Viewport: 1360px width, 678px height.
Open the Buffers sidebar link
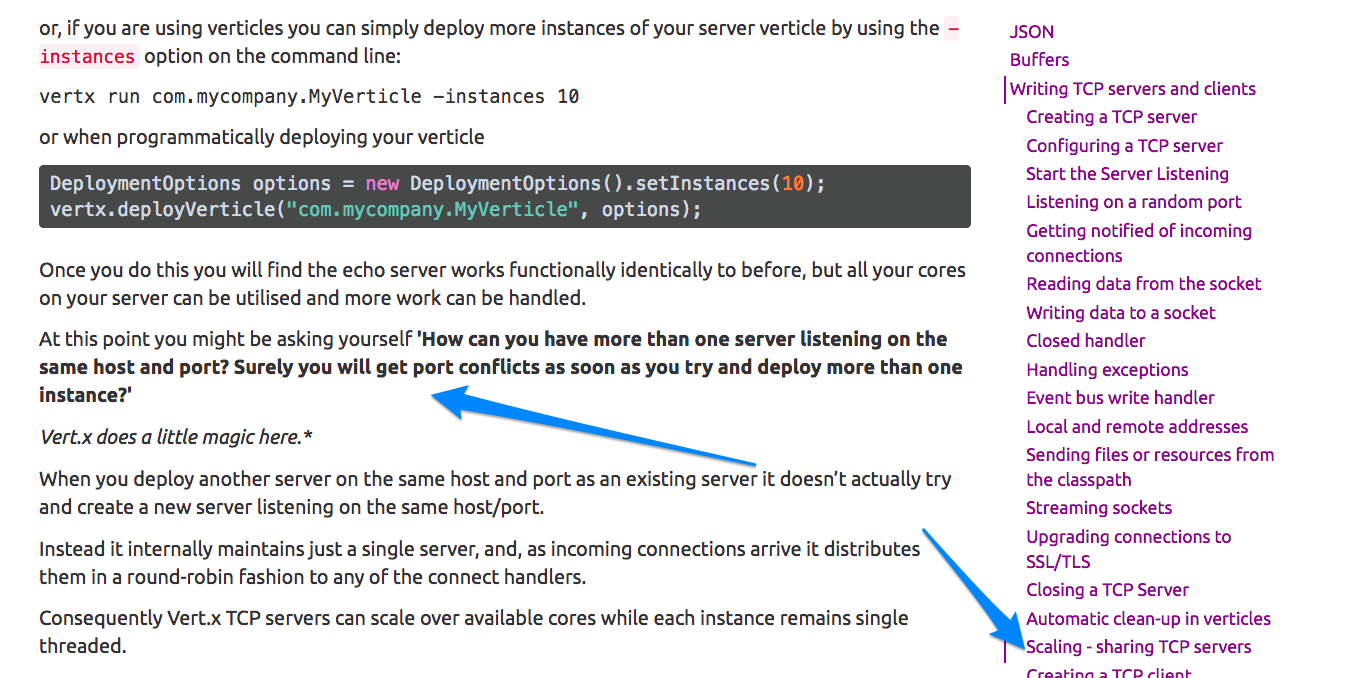tap(1039, 60)
